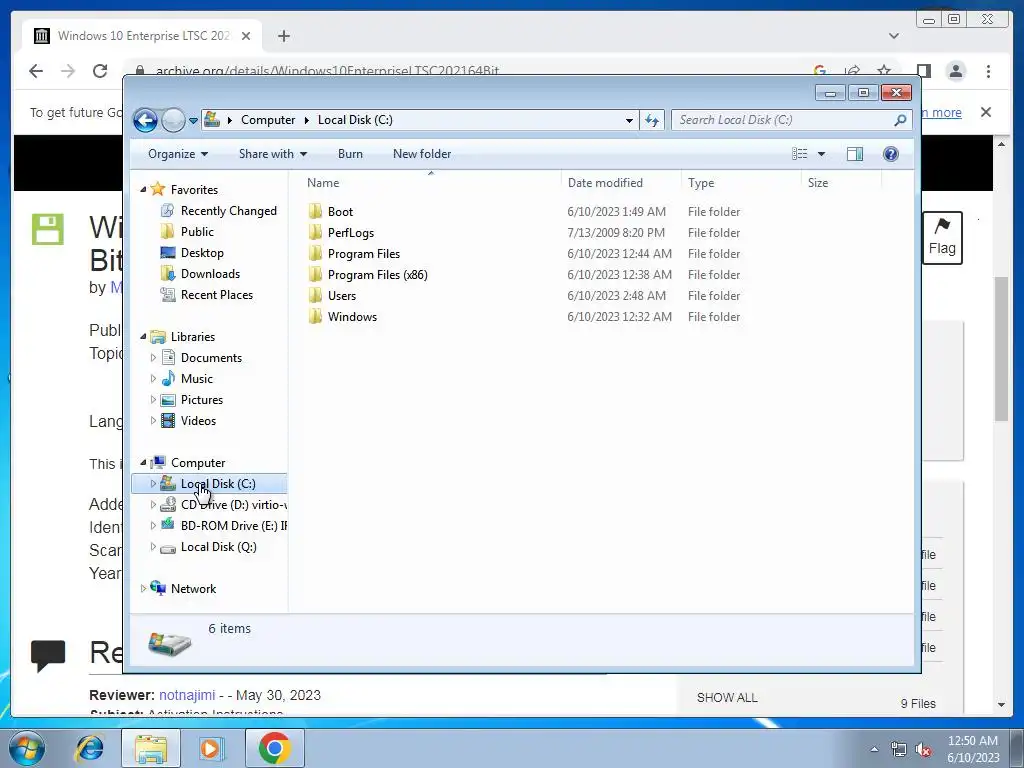The image size is (1024, 768).
Task: Open the address bar history dropdown
Action: point(629,120)
